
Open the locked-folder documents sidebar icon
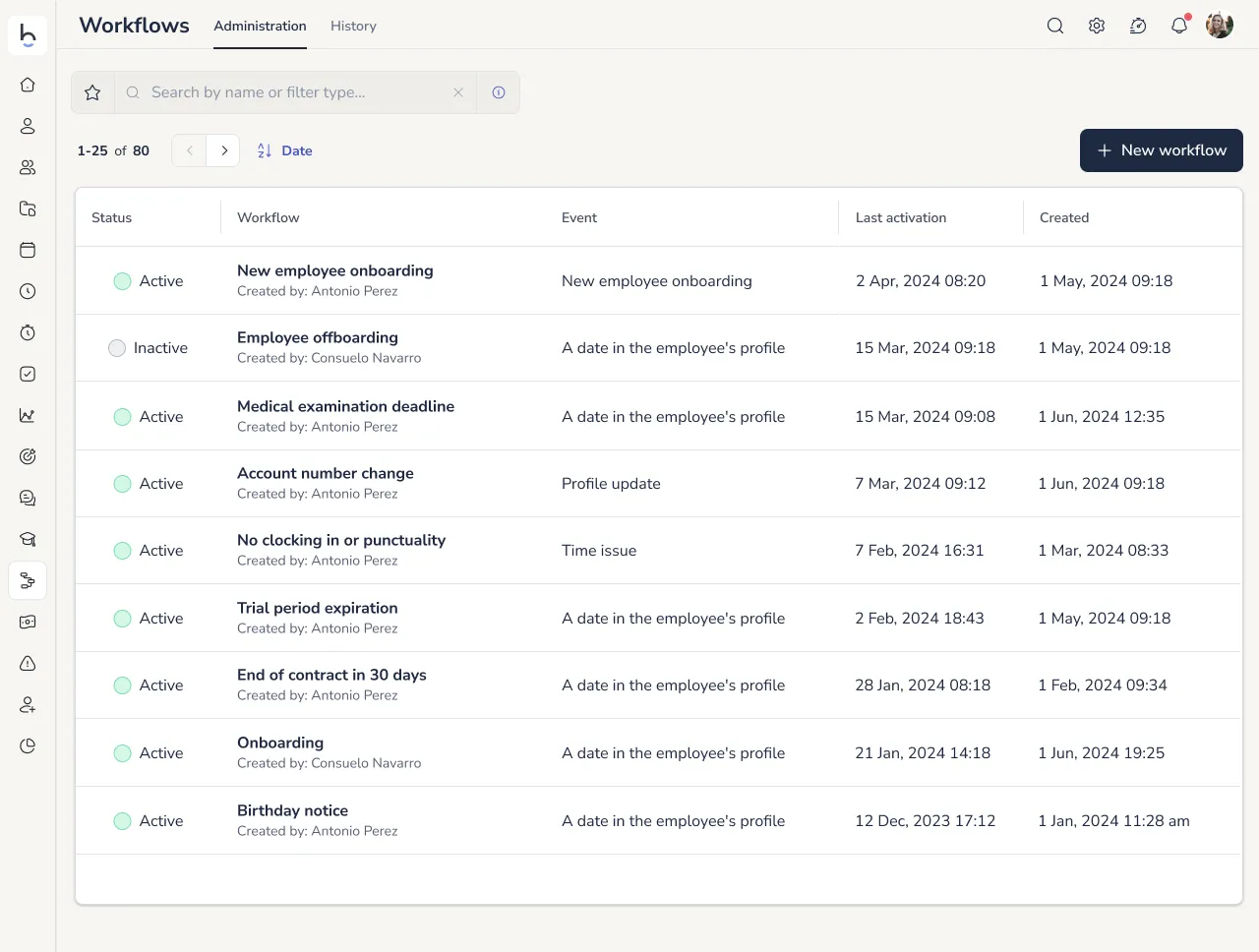coord(28,208)
